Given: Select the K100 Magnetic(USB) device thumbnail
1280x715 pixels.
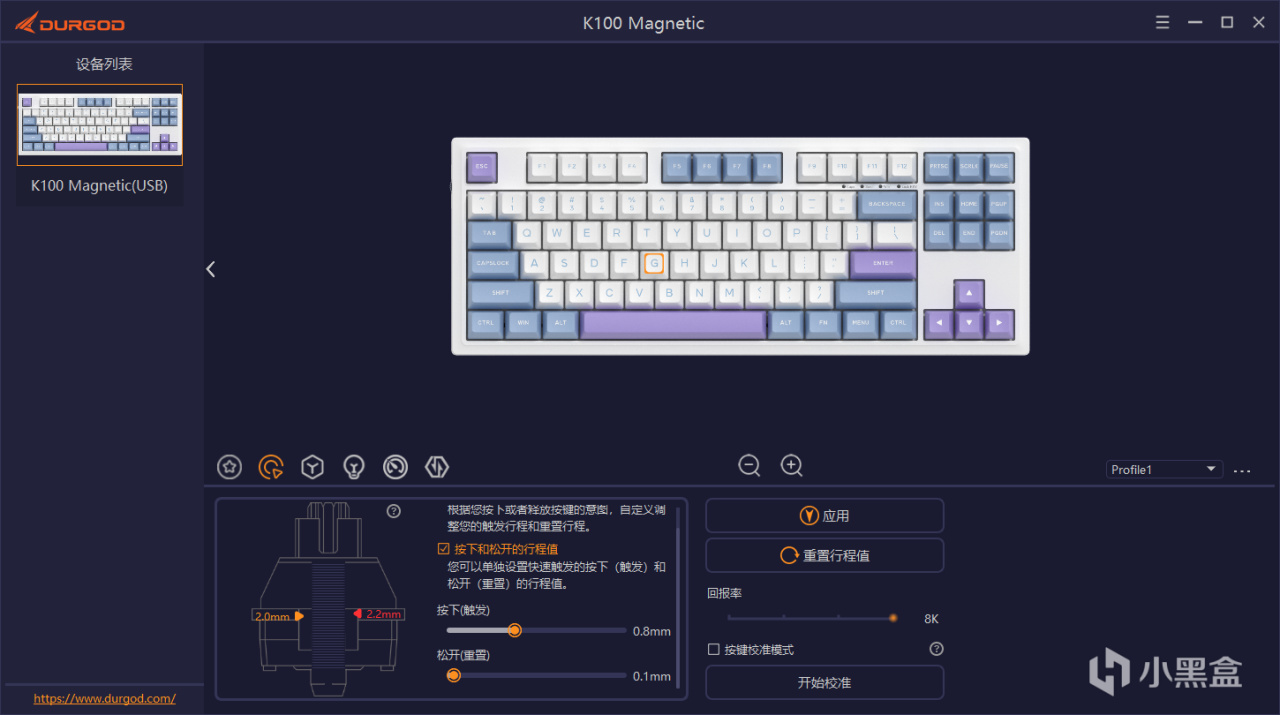Looking at the screenshot, I should pyautogui.click(x=100, y=125).
